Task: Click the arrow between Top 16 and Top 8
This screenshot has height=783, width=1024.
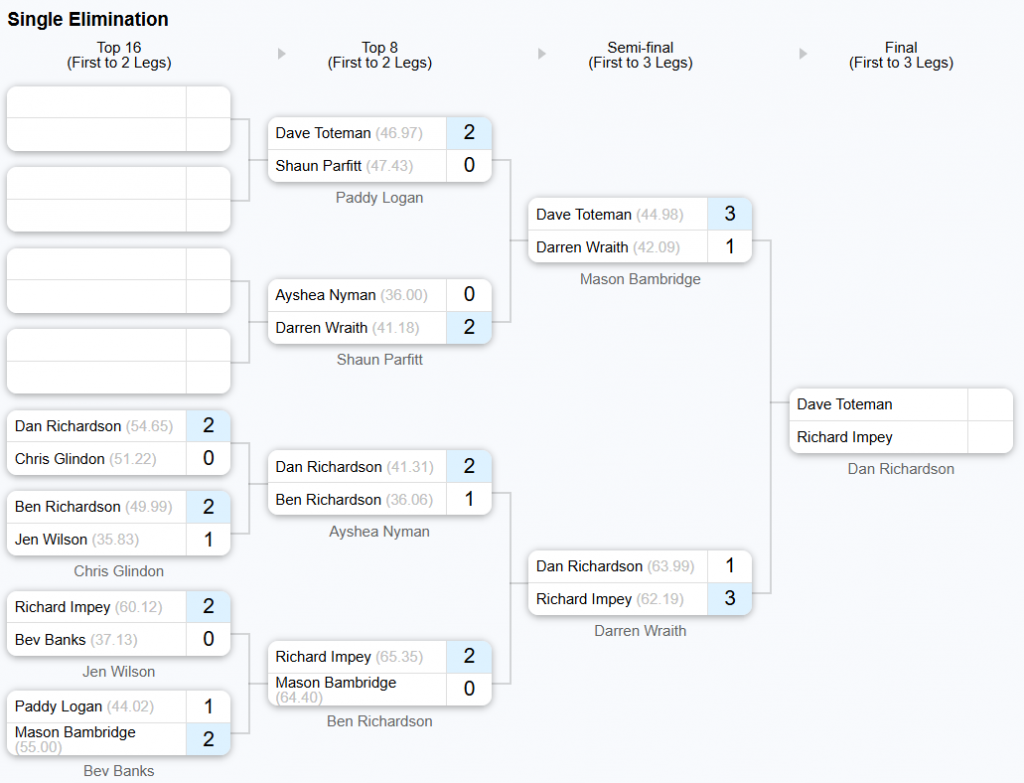Action: (x=281, y=54)
